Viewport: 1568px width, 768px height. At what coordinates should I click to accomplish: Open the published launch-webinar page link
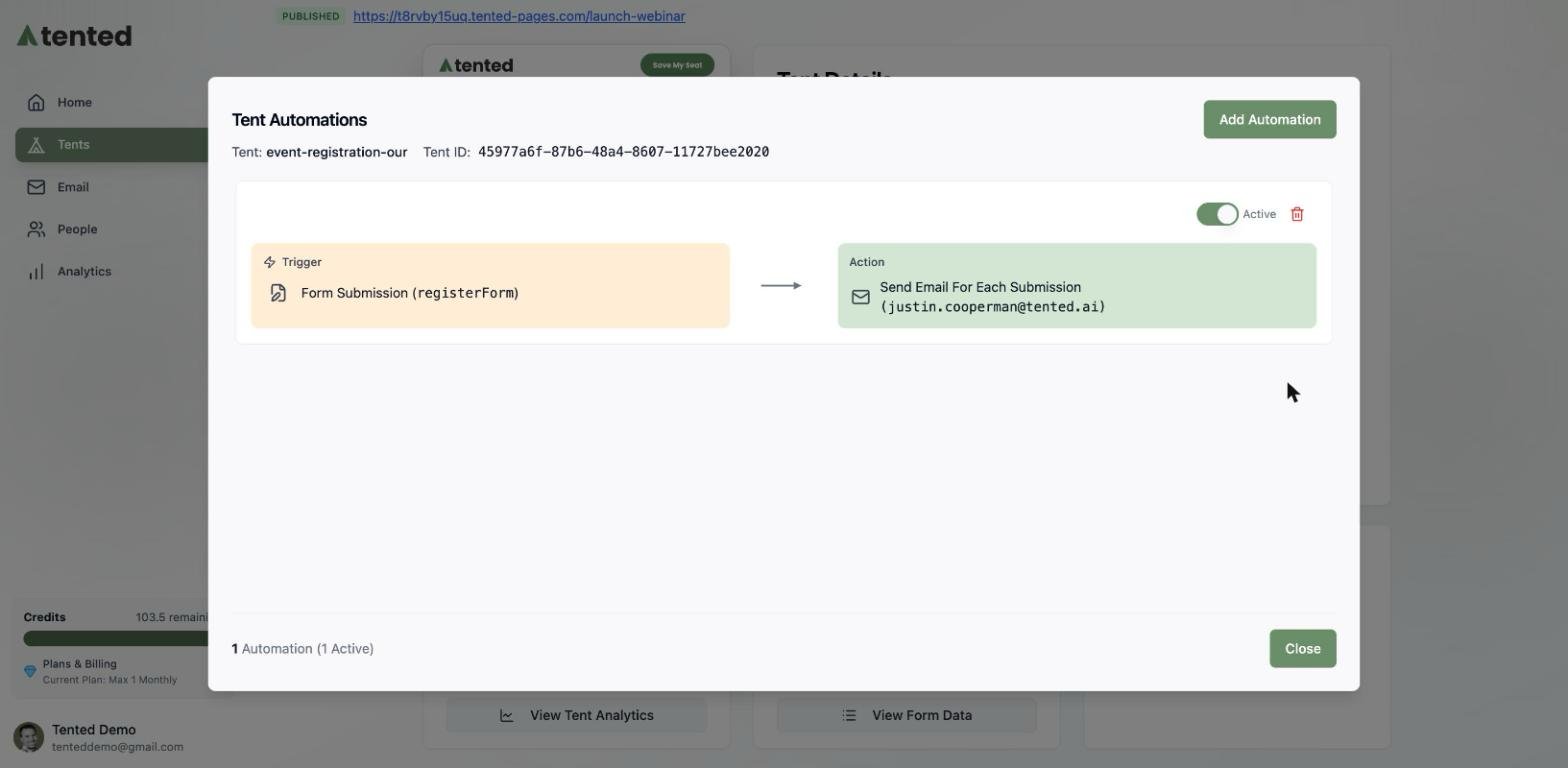519,16
